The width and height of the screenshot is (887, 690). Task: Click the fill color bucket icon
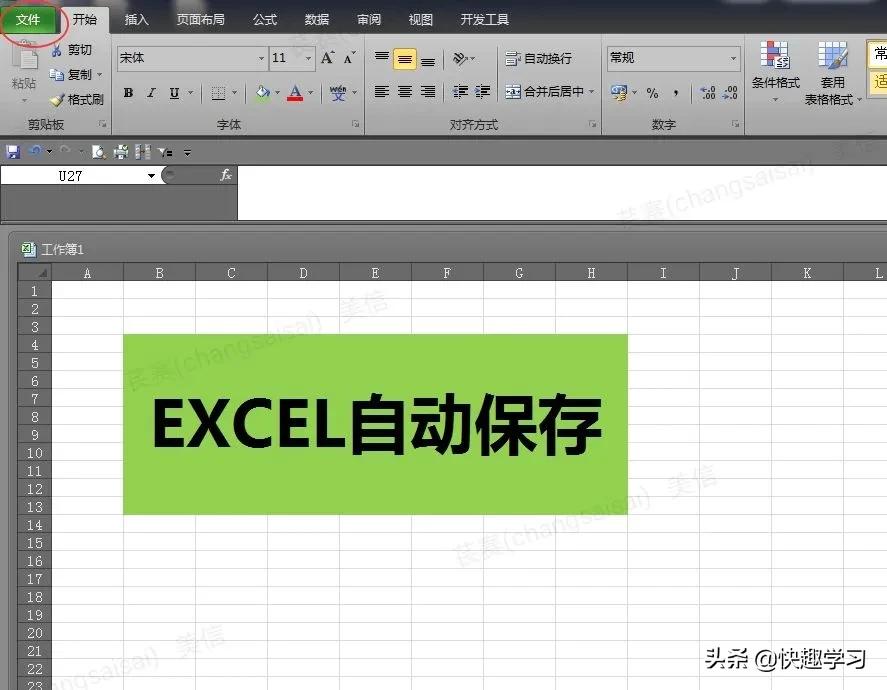pos(263,93)
